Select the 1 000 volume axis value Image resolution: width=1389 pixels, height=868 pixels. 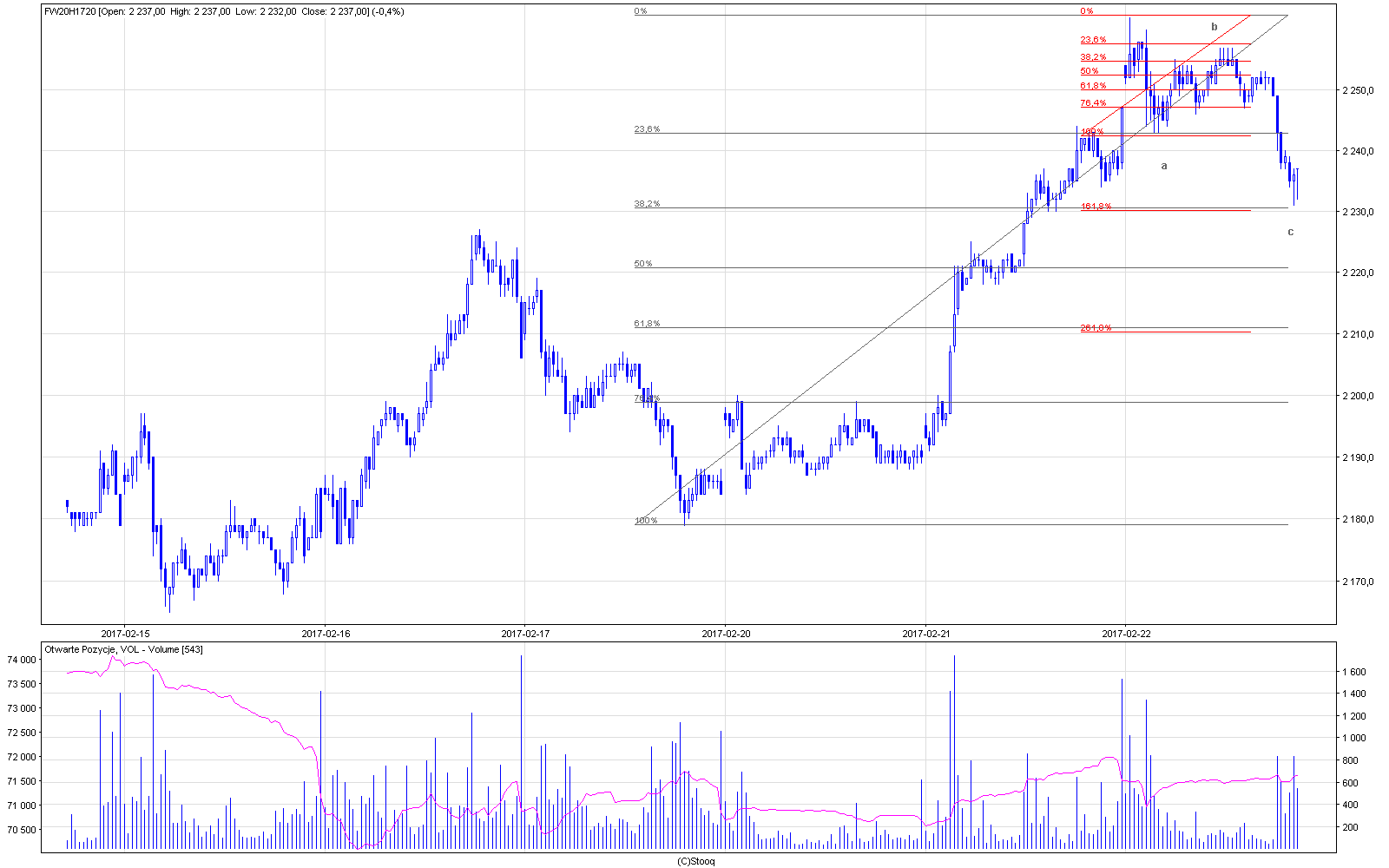[x=1355, y=739]
